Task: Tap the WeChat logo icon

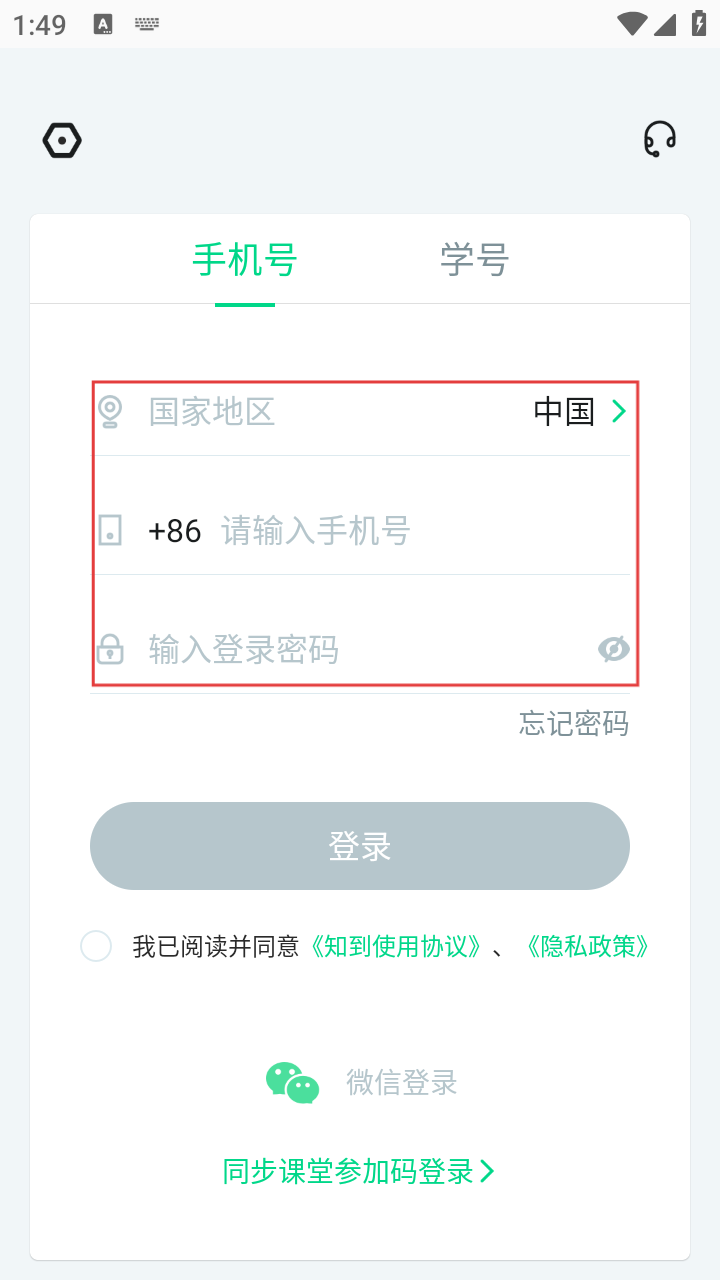Action: (x=292, y=1082)
